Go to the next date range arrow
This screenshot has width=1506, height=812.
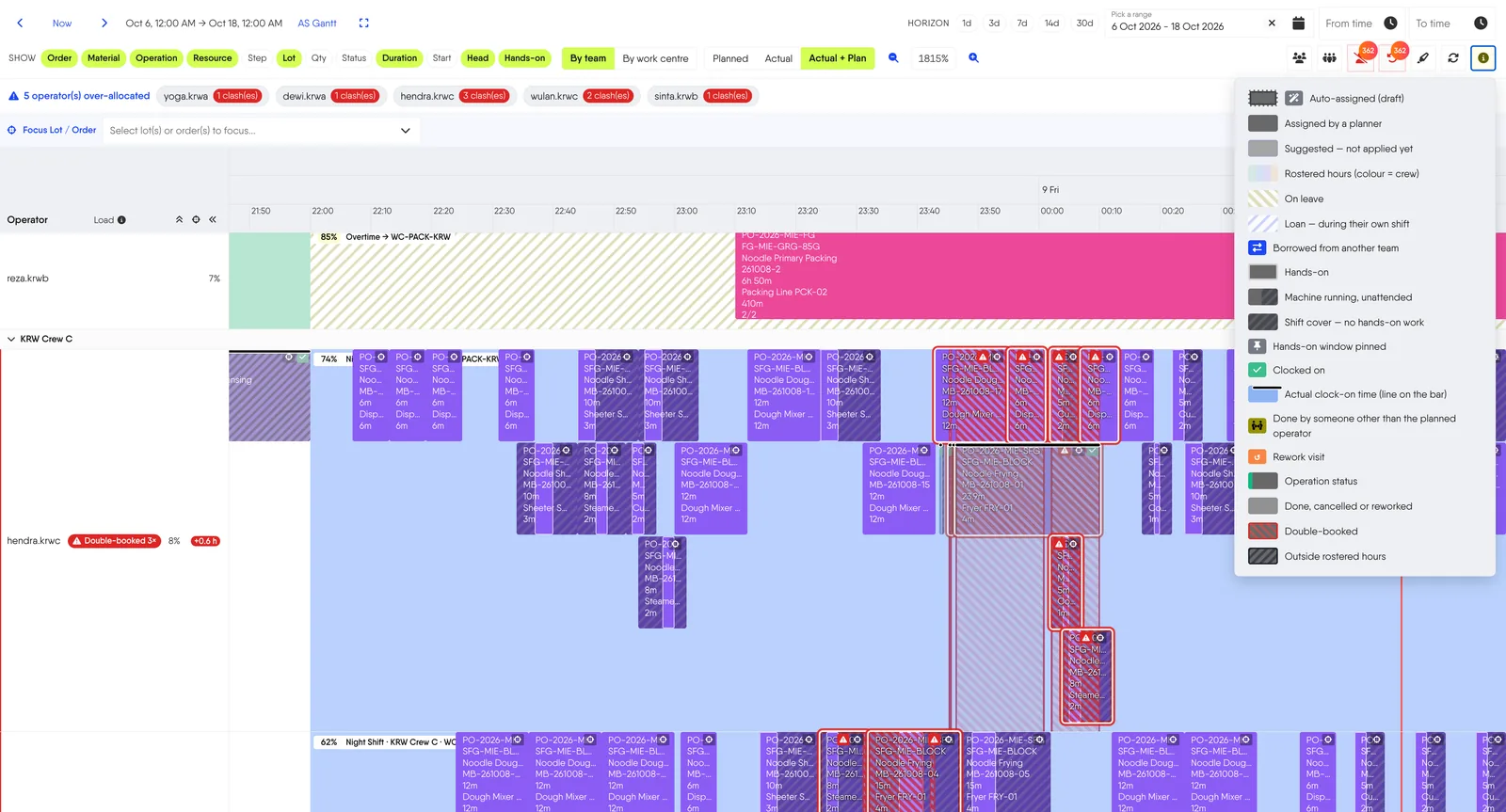(104, 24)
